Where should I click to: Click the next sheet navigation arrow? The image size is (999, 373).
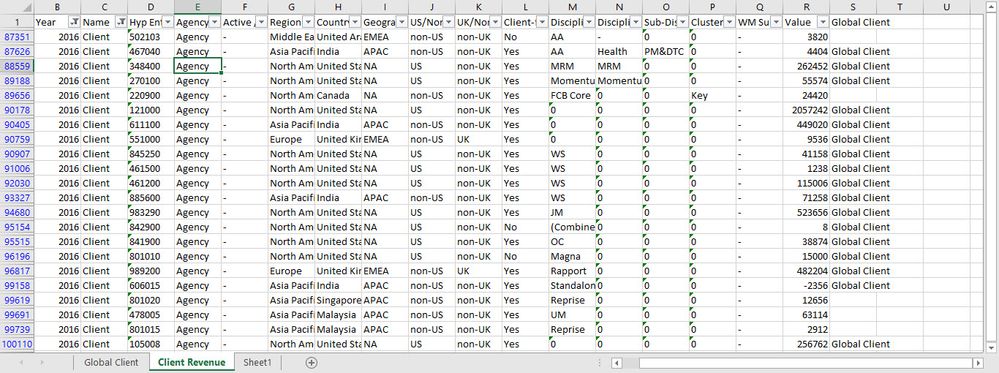pyautogui.click(x=42, y=363)
